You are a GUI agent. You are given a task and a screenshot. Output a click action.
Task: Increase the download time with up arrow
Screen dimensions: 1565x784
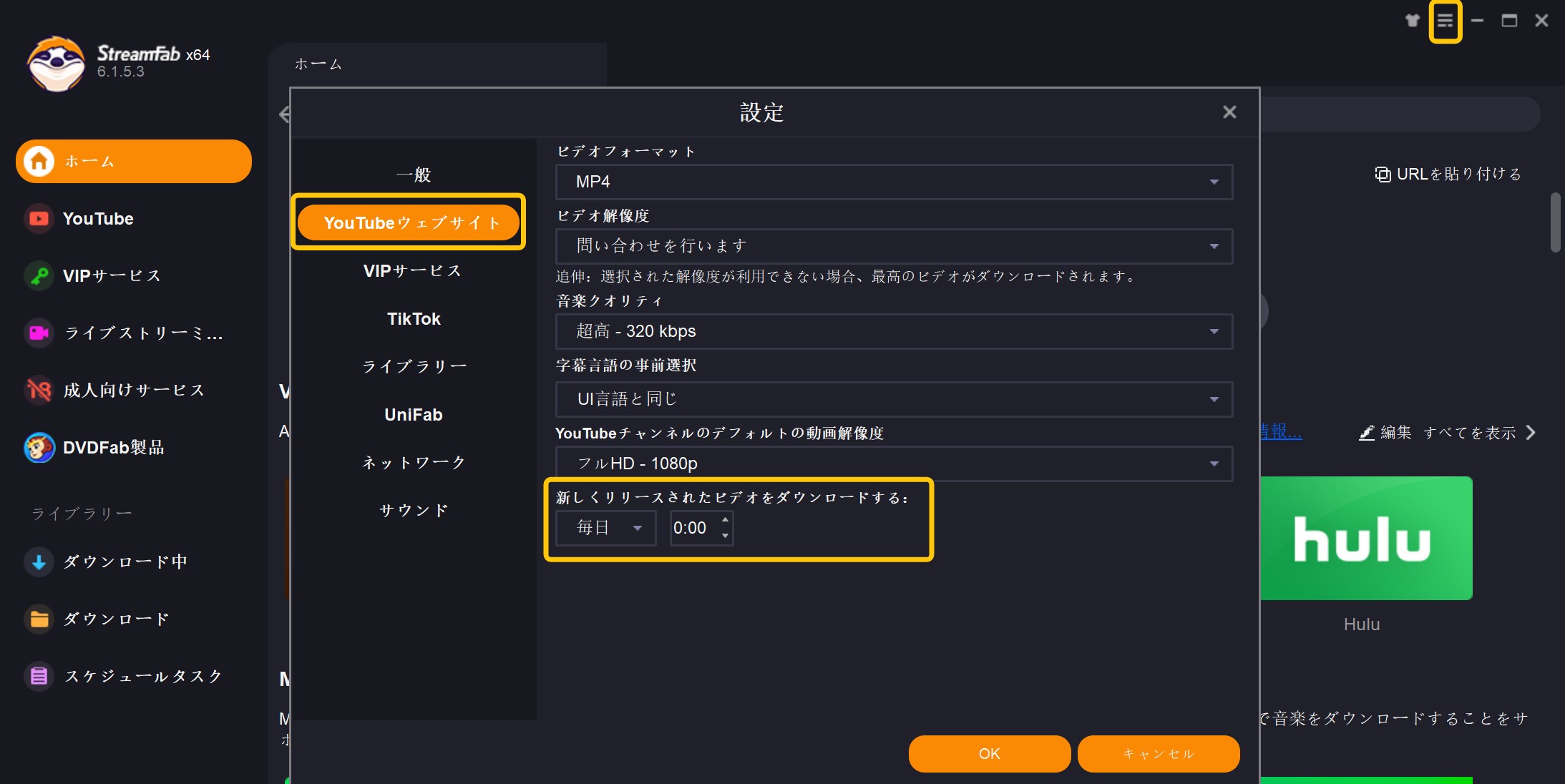pos(725,520)
